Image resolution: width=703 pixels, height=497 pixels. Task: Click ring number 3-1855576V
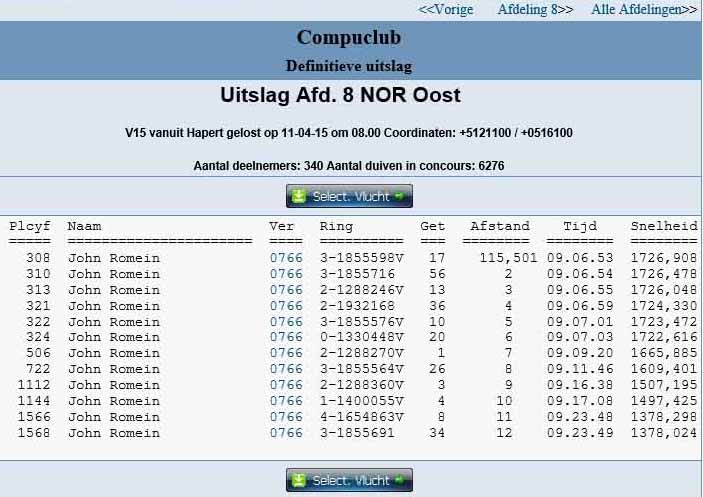pos(362,322)
